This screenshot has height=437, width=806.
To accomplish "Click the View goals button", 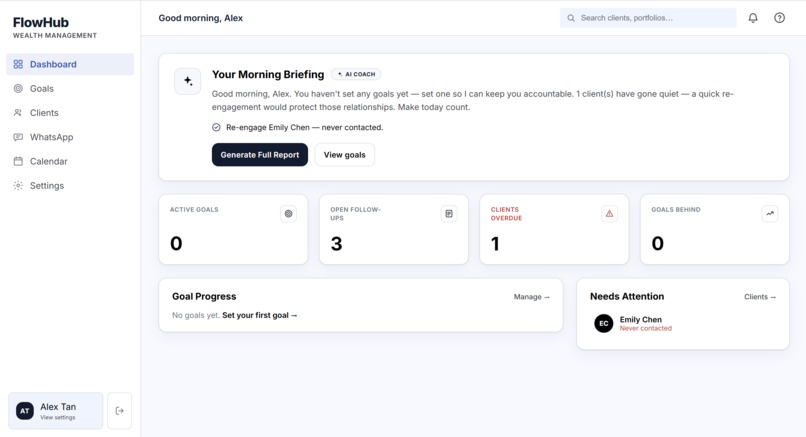I will pyautogui.click(x=344, y=155).
